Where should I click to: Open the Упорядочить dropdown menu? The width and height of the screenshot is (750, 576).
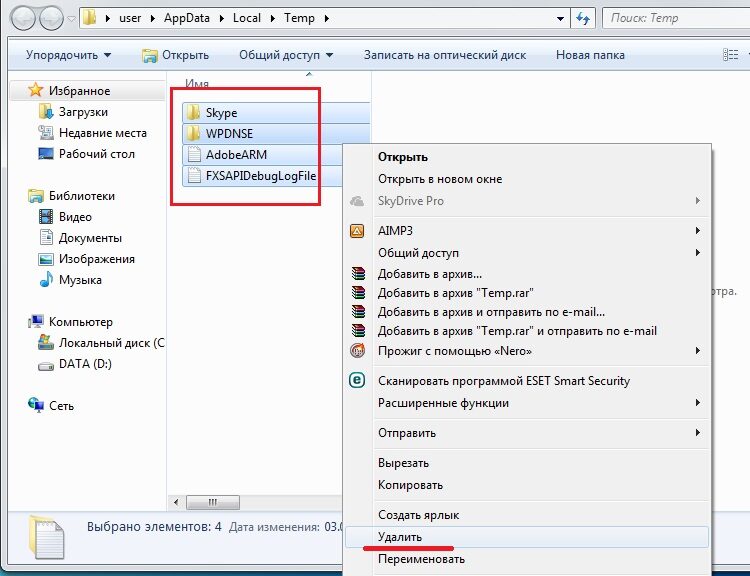(x=68, y=55)
